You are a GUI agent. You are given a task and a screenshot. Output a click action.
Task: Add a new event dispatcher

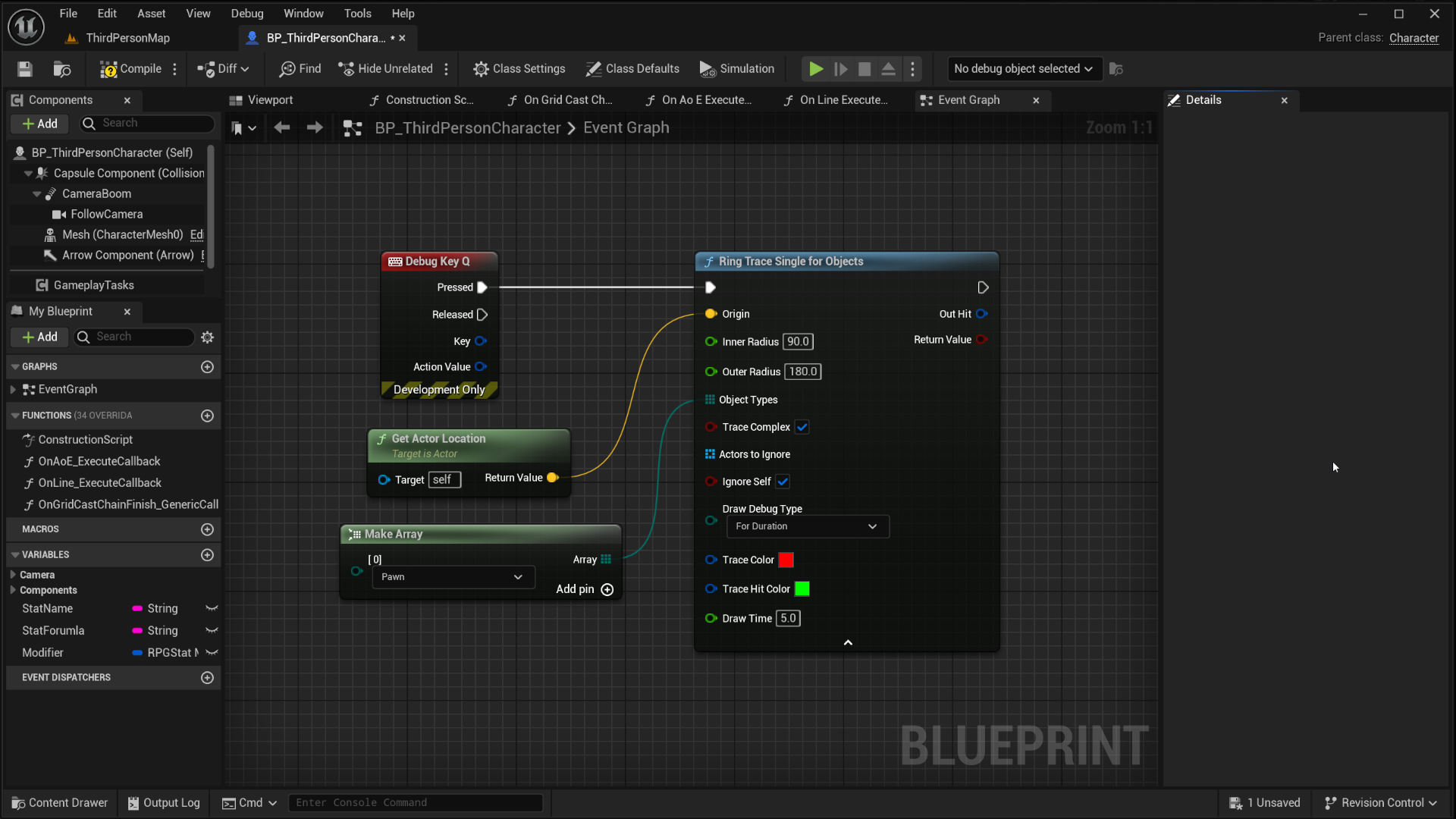207,678
